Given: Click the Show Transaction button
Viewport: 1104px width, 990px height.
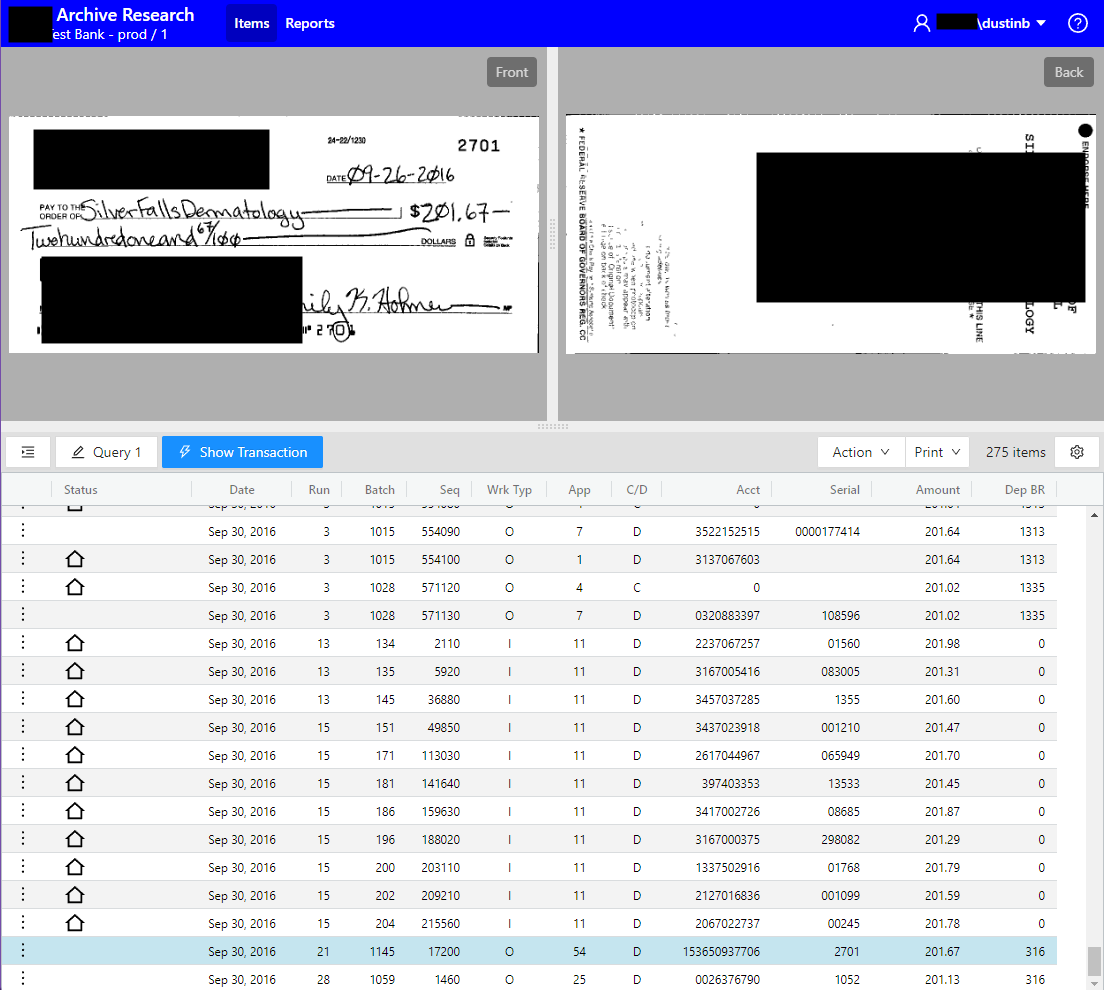Looking at the screenshot, I should (242, 452).
